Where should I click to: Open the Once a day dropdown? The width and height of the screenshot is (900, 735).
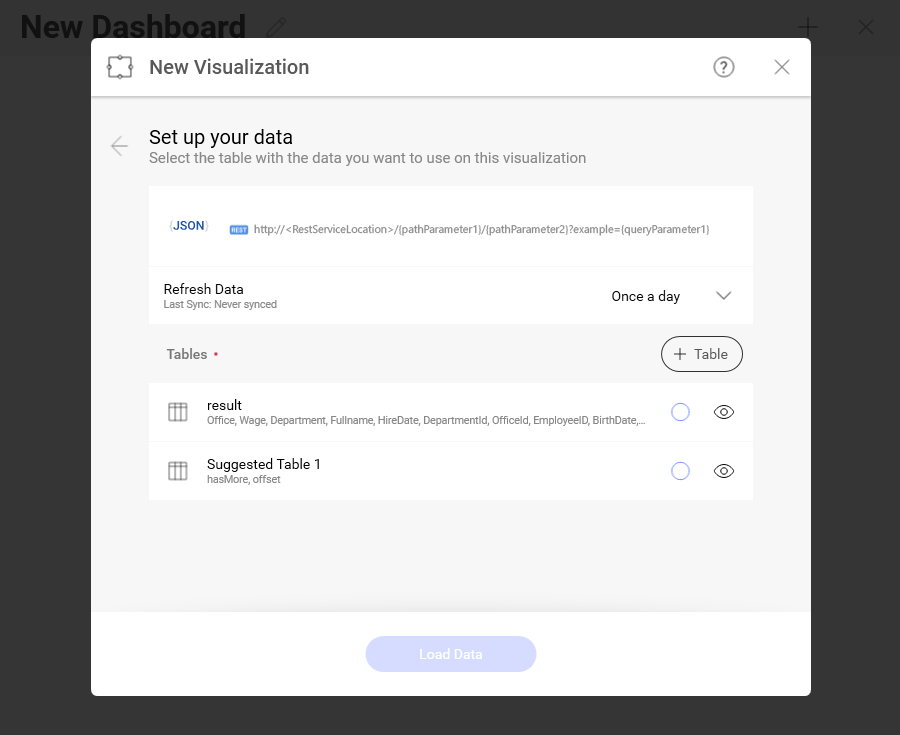(646, 296)
